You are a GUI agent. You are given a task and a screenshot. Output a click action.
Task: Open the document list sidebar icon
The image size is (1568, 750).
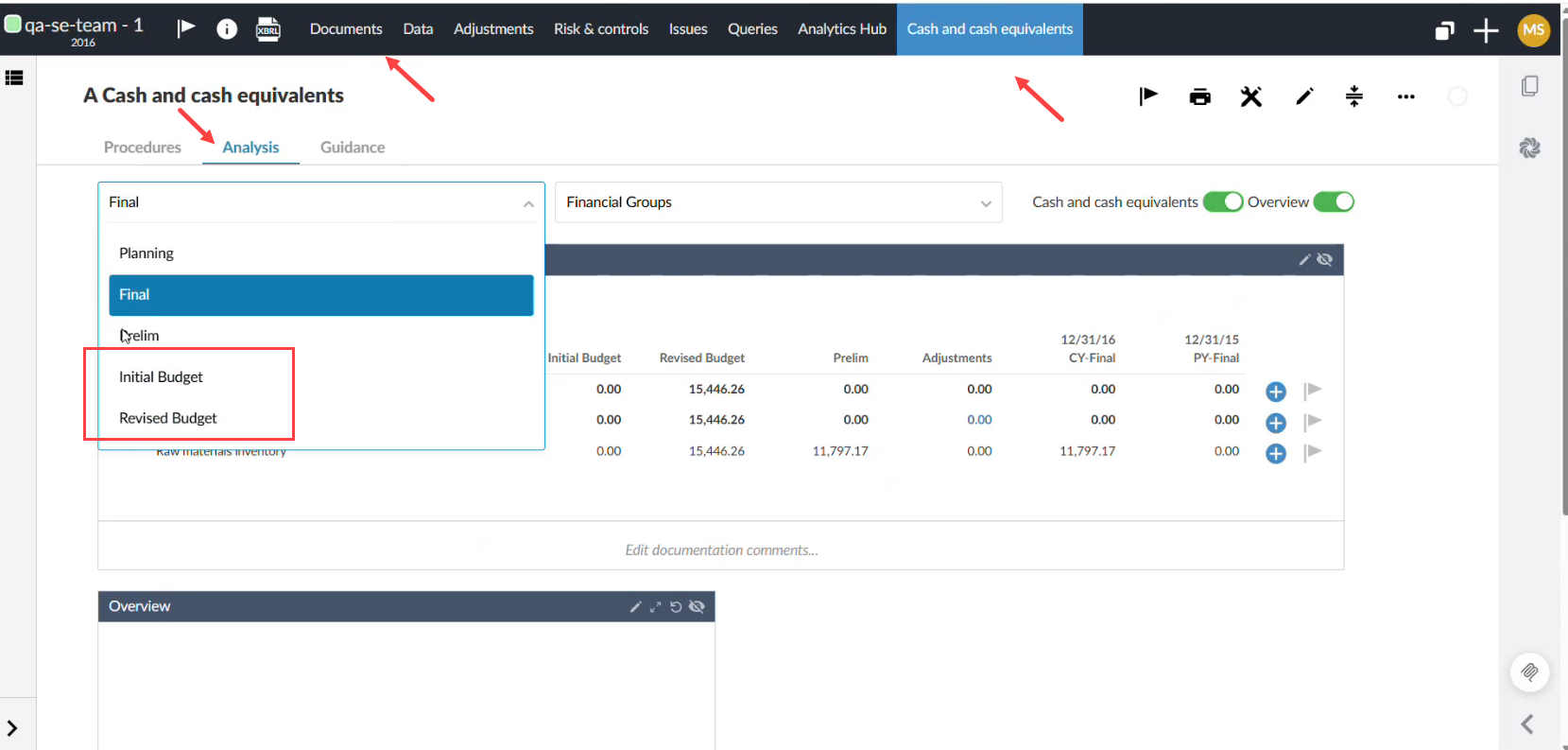(14, 78)
